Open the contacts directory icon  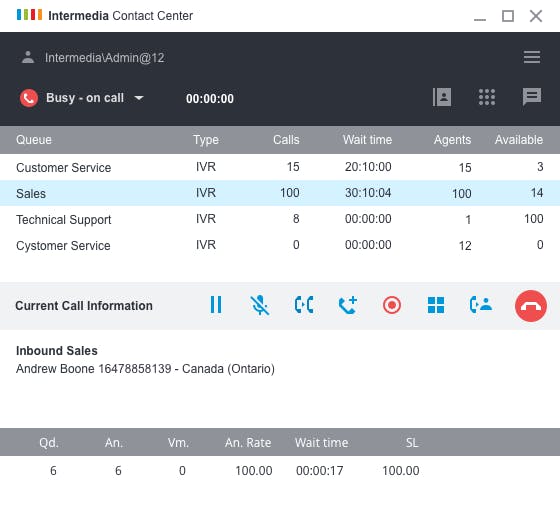(x=442, y=97)
